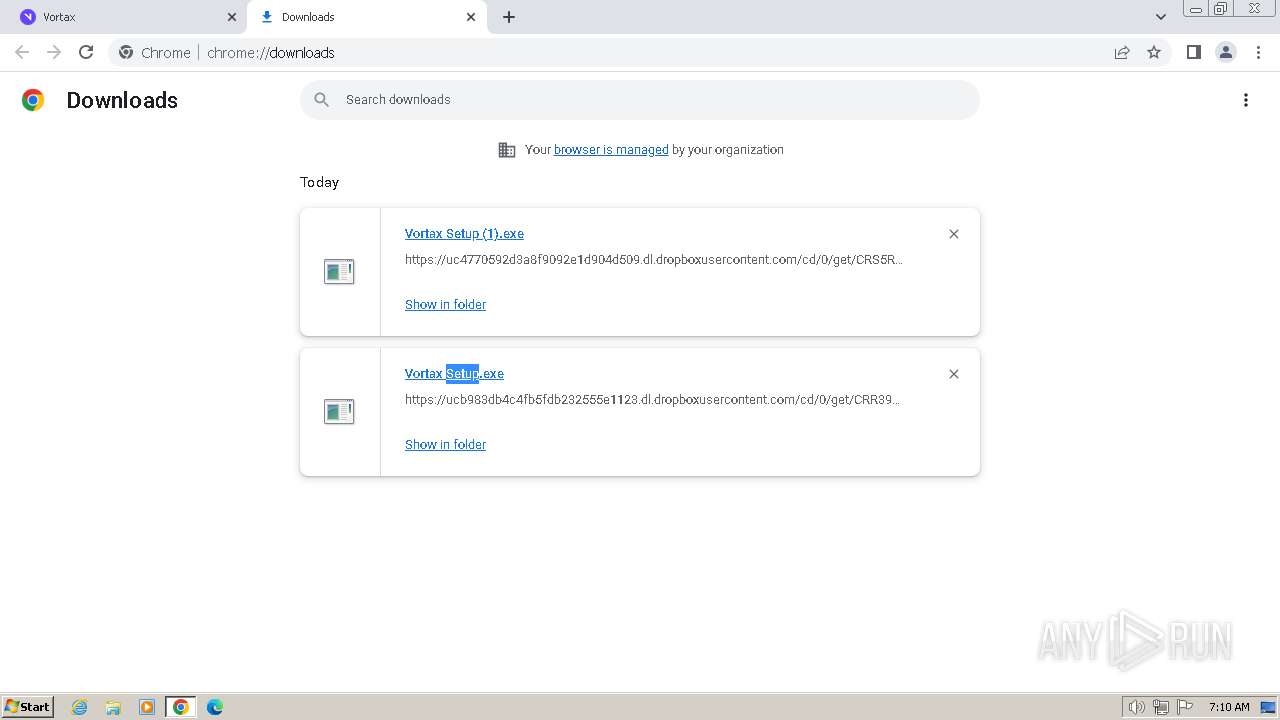Screen dimensions: 1280x720
Task: Click the 'Today' date heading
Action: [x=320, y=182]
